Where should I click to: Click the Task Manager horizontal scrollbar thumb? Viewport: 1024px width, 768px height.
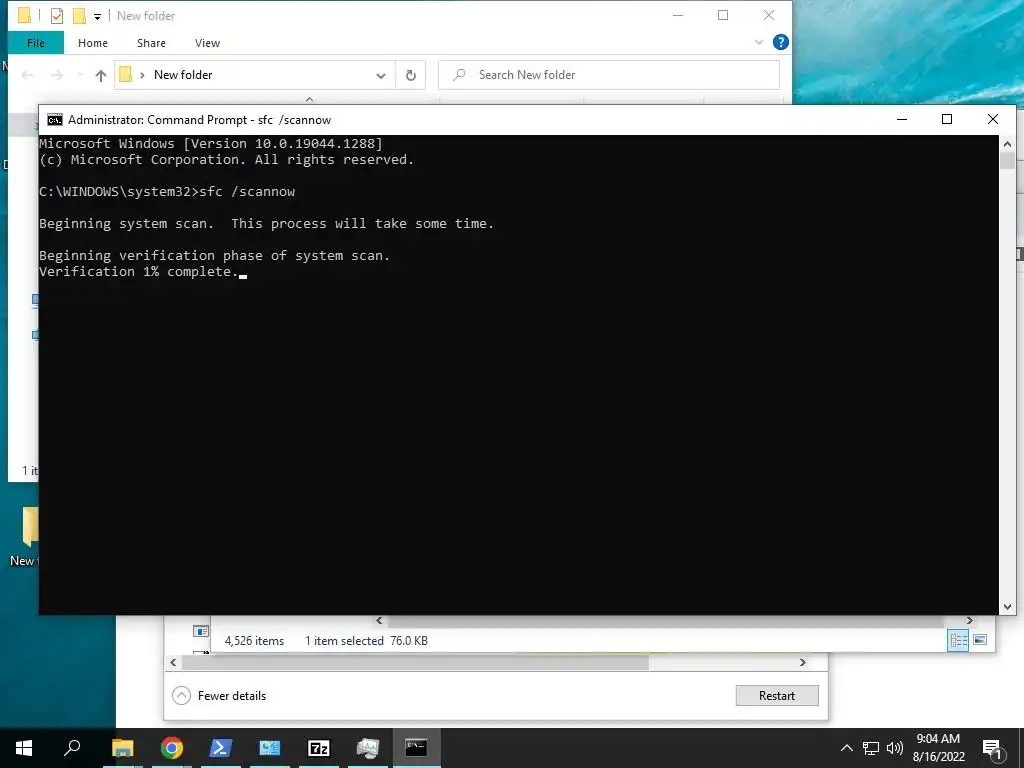[x=415, y=663]
